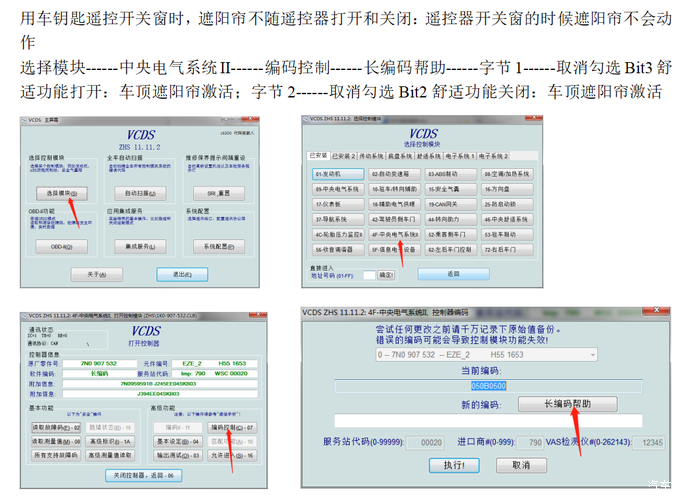Viewport: 700px width, 497px height.
Task: Open OBD-II functions button
Action: tap(62, 246)
